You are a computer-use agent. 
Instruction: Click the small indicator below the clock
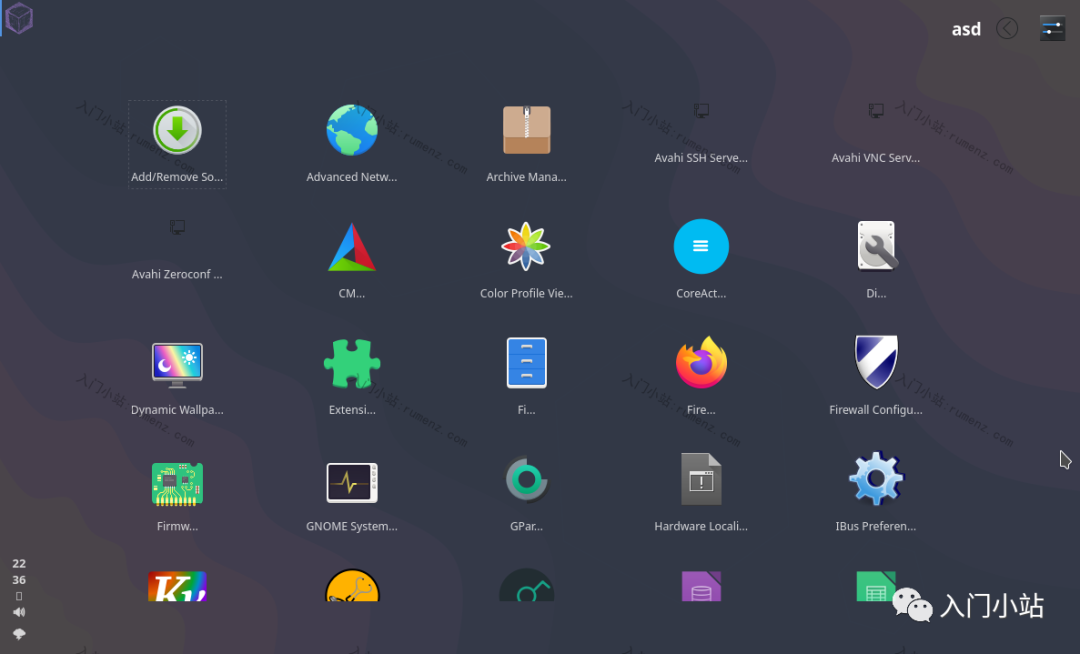click(x=19, y=596)
